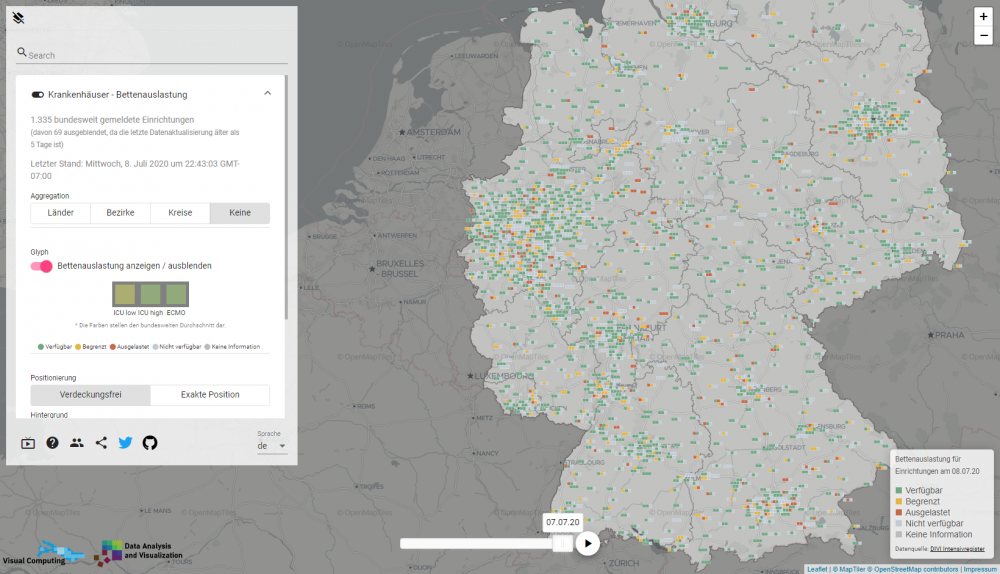
Task: Open the Twitter bird icon
Action: (x=125, y=443)
